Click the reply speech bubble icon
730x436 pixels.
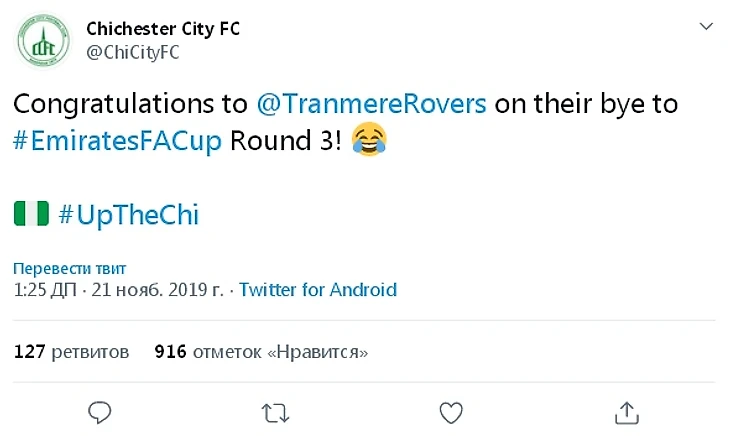pos(98,412)
